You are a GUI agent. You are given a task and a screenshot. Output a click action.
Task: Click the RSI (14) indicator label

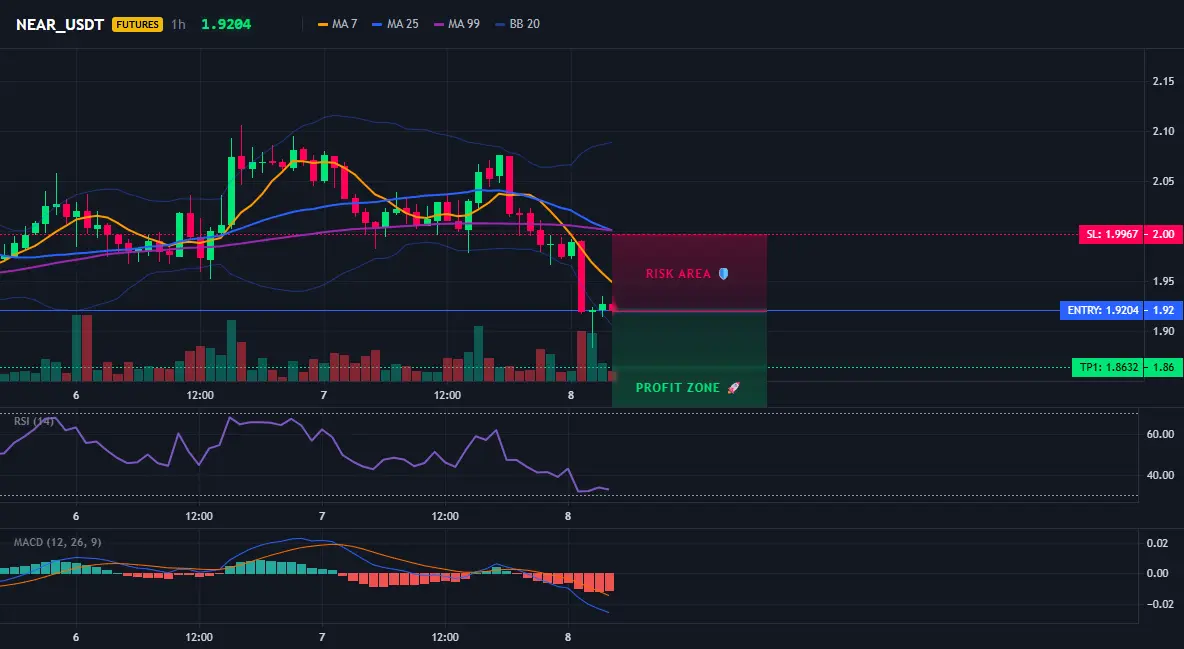tap(34, 421)
